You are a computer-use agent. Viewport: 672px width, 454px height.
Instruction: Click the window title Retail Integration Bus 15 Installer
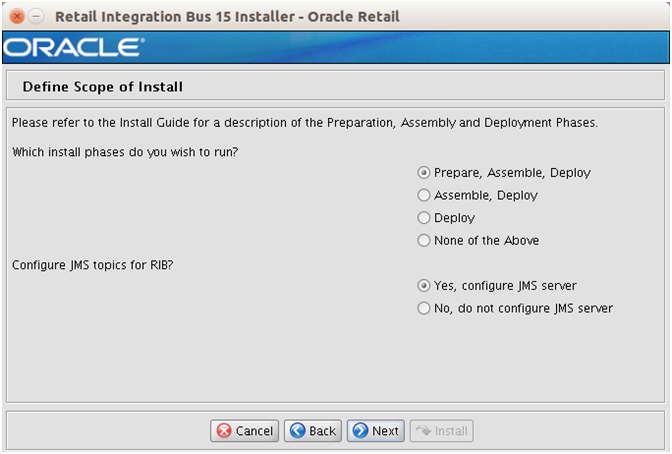click(227, 17)
